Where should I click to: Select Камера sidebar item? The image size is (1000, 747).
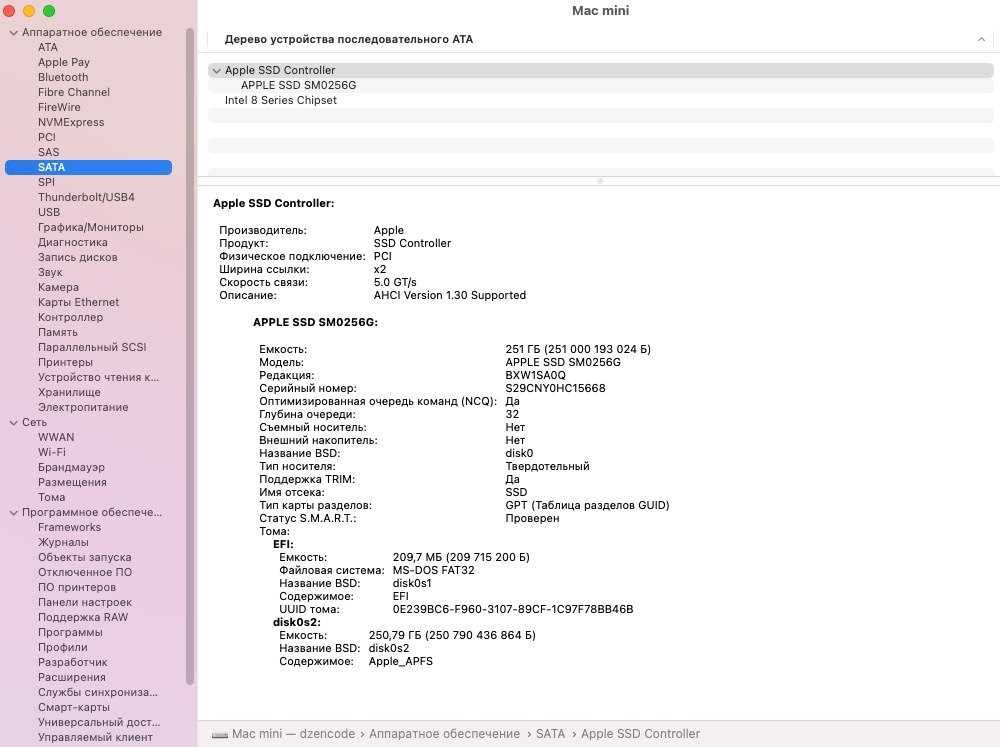coord(59,287)
